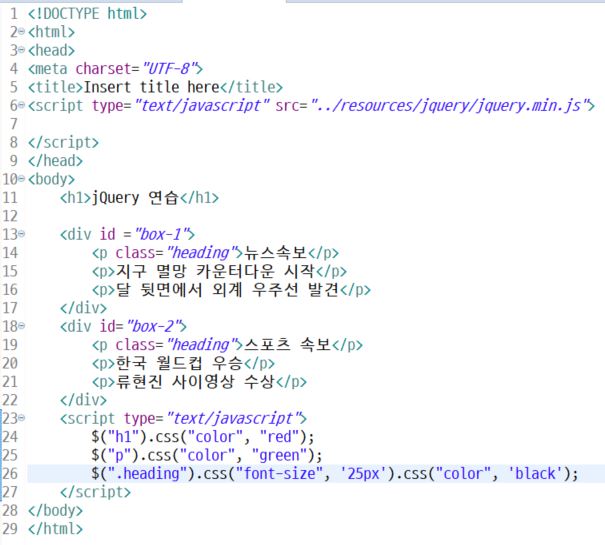Viewport: 605px width, 545px height.
Task: Click the "font-size" property string
Action: coord(280,474)
